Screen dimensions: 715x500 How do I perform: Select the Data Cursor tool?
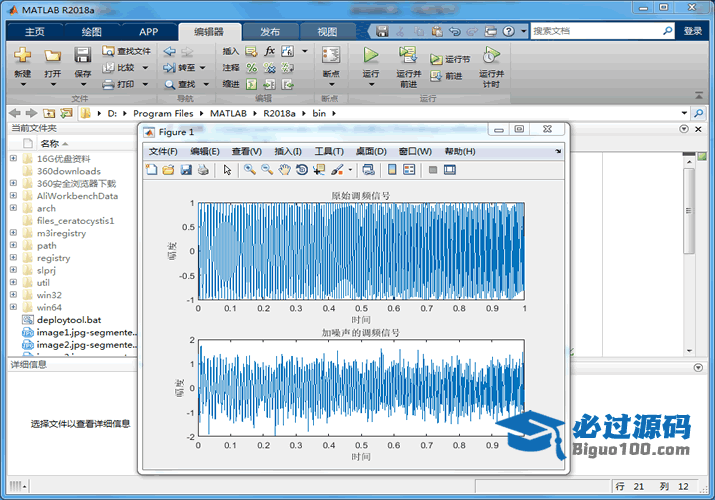pos(319,170)
